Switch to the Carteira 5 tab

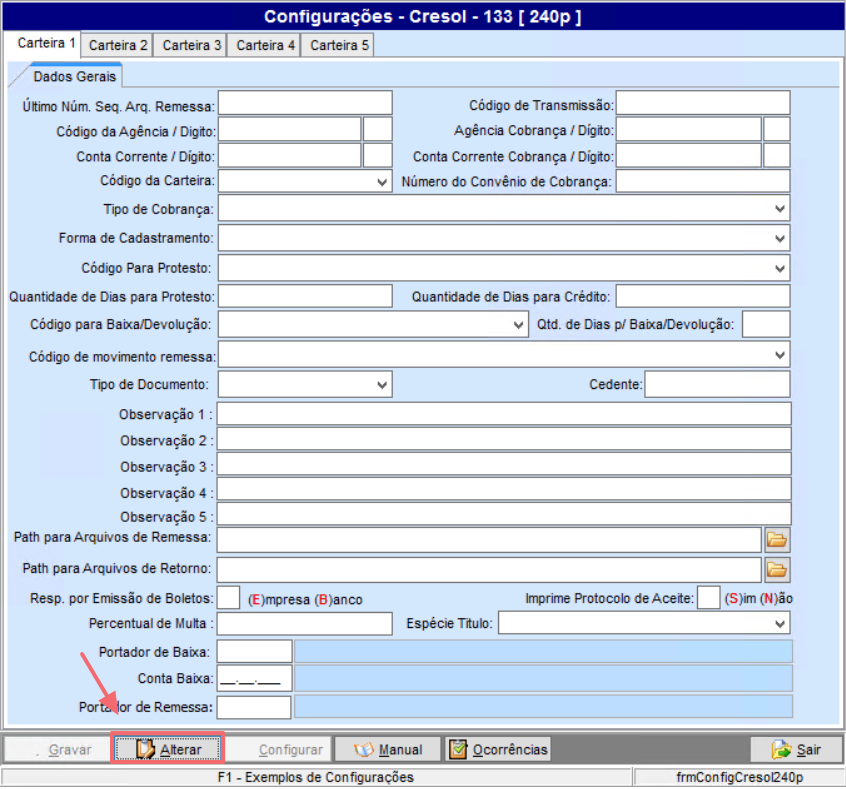point(338,45)
